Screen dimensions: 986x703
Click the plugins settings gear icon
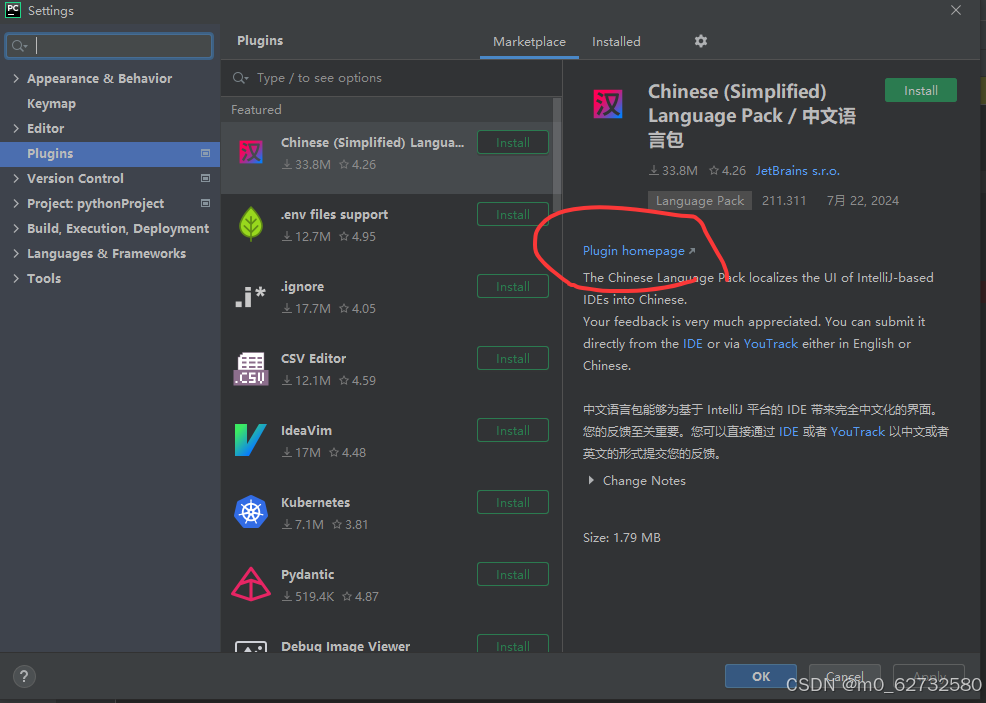click(x=701, y=41)
